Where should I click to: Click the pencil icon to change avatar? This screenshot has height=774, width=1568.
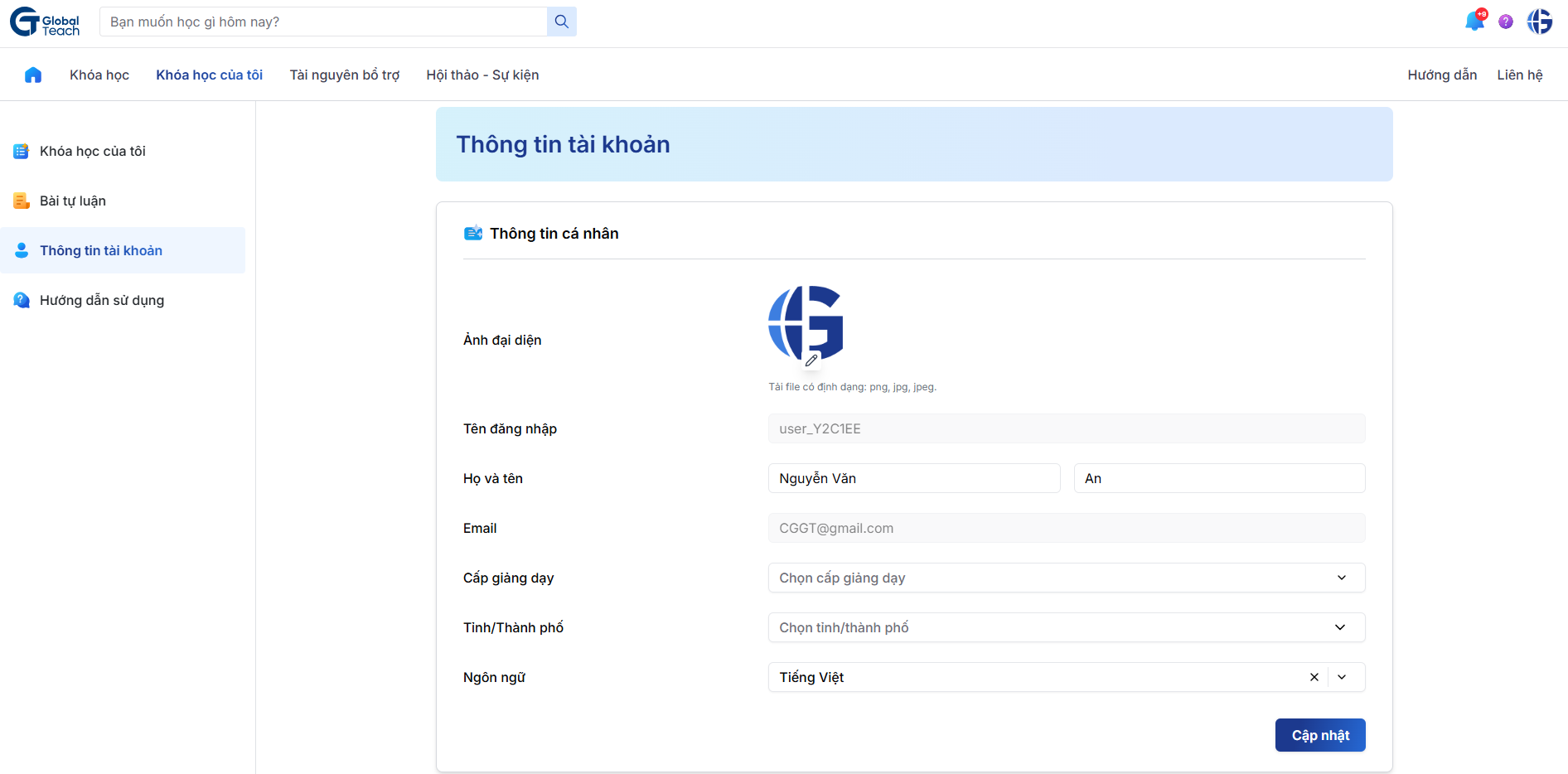(810, 360)
